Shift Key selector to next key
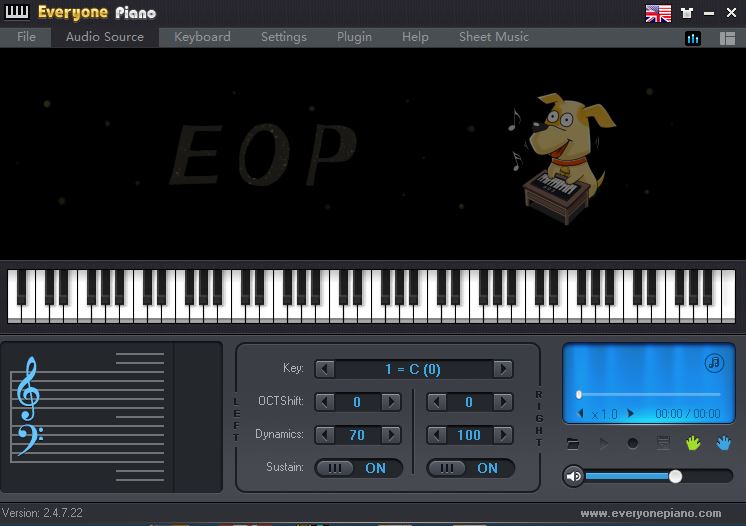The width and height of the screenshot is (746, 526). click(503, 369)
